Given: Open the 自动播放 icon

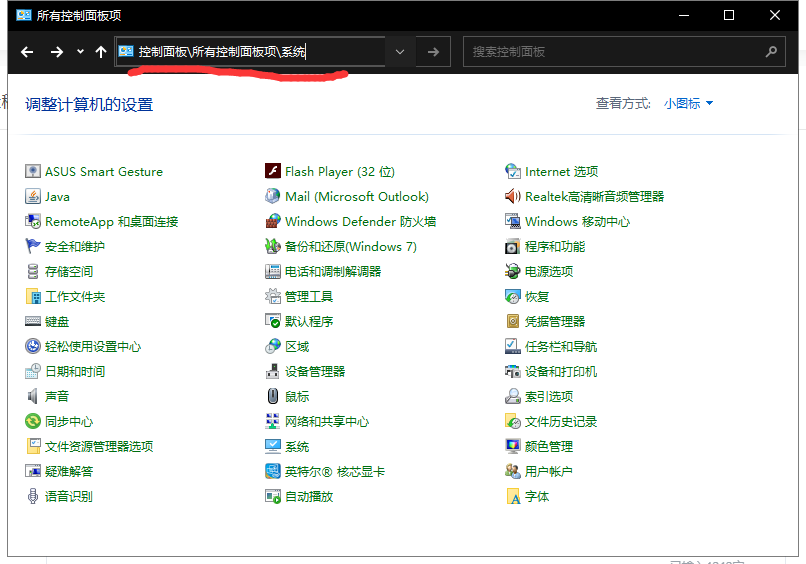Looking at the screenshot, I should (273, 496).
